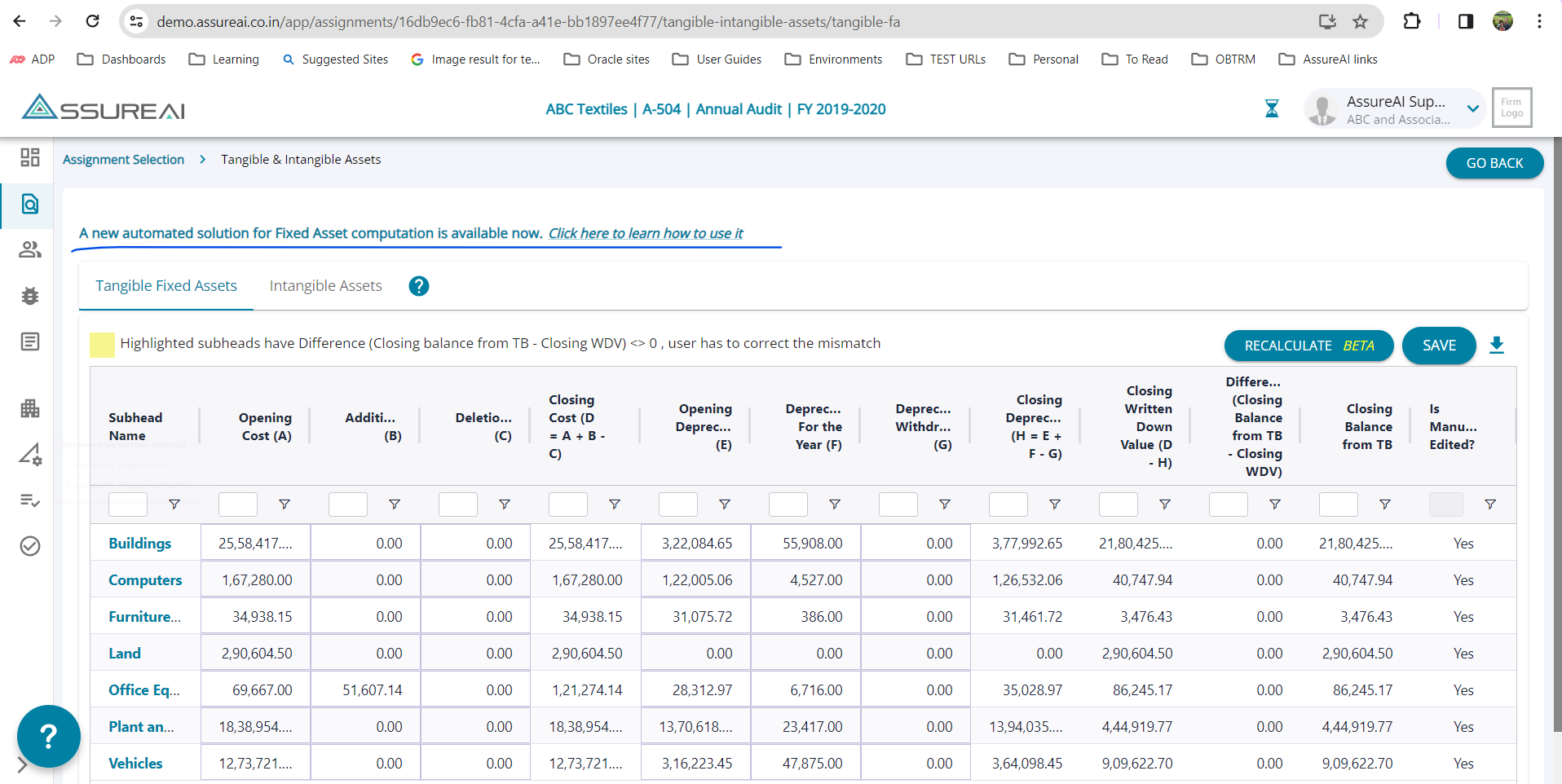Open the dashboard grid icon in sidebar
The width and height of the screenshot is (1562, 784).
(x=30, y=157)
